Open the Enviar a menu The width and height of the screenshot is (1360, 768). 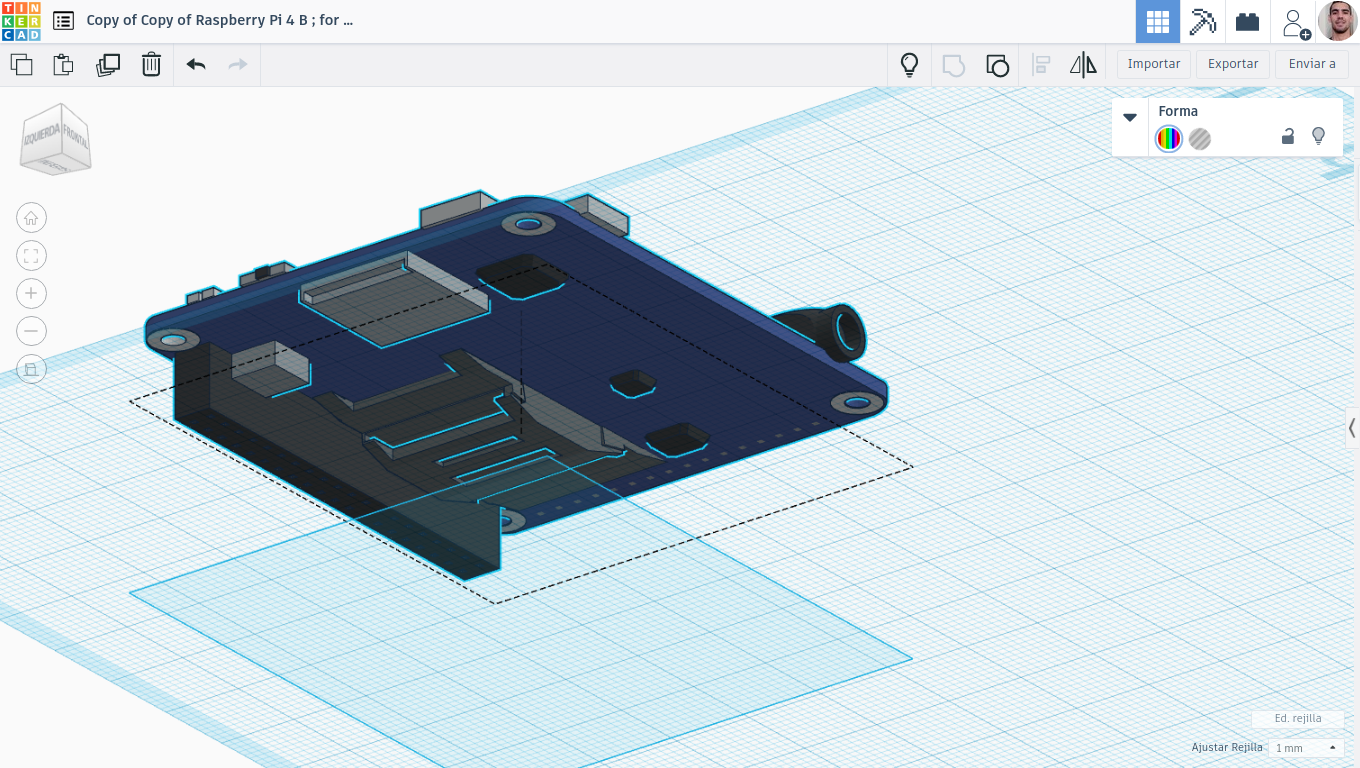(1312, 64)
